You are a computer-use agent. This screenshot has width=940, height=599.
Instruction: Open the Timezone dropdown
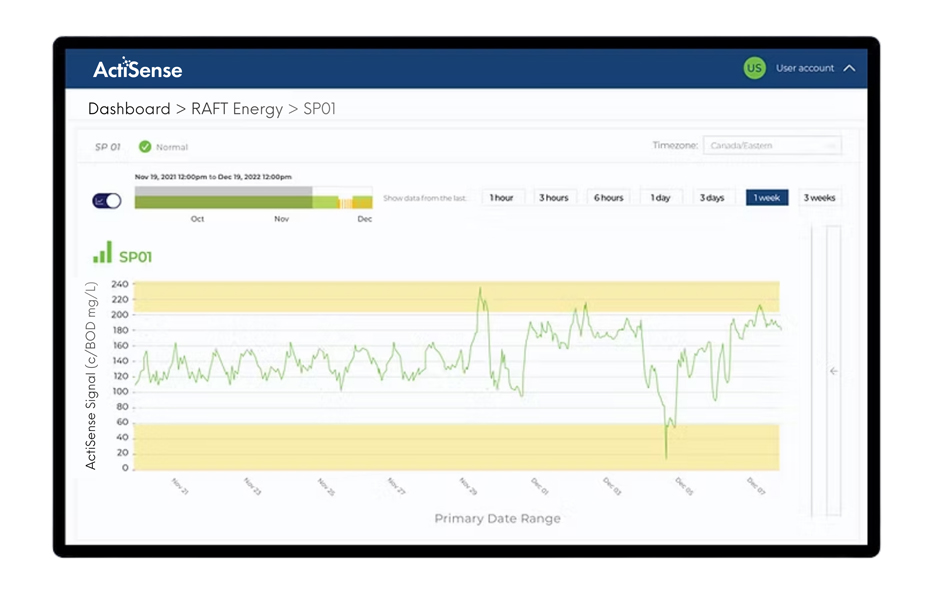(771, 146)
